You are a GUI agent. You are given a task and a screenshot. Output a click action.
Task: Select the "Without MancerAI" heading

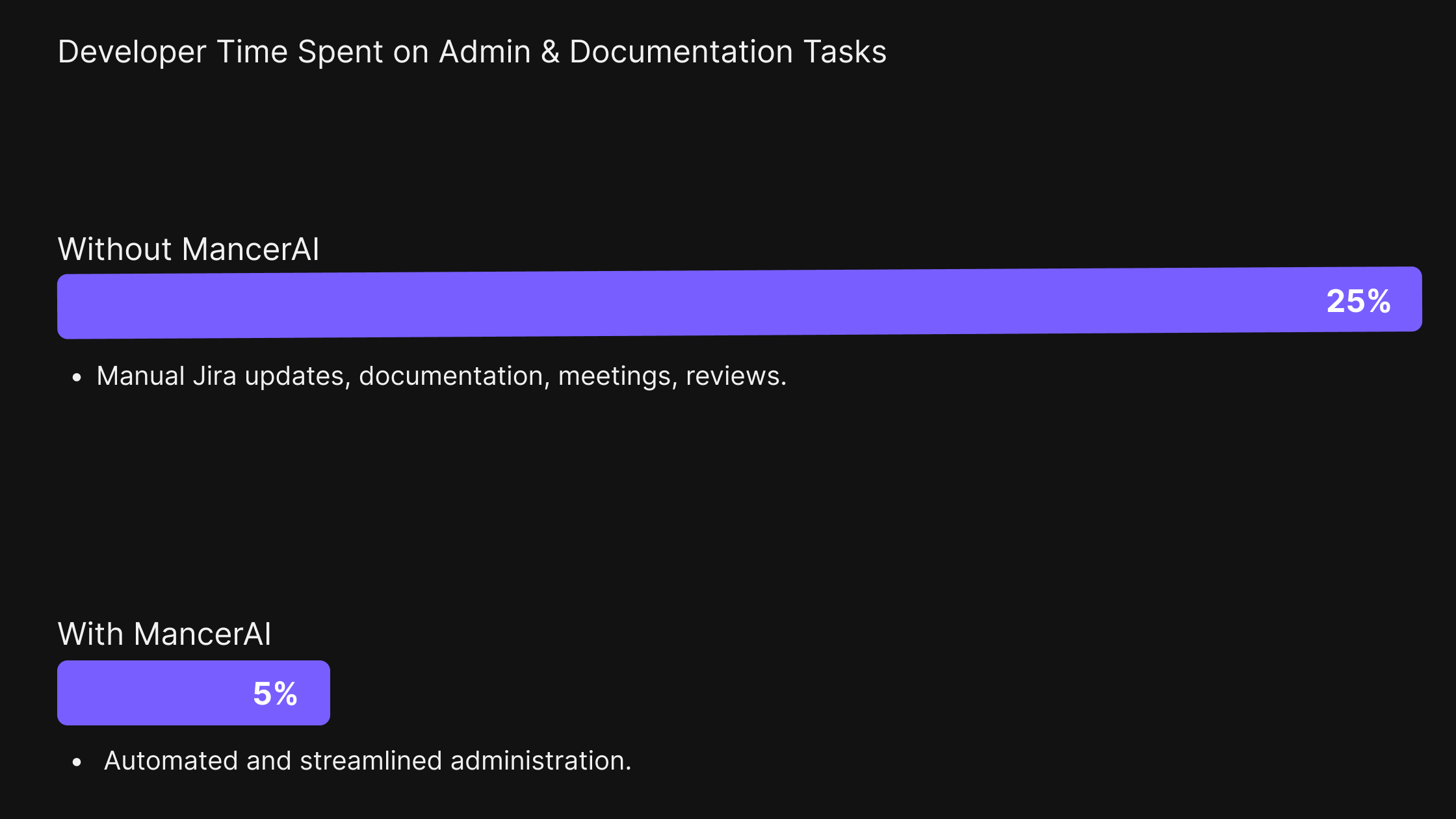pyautogui.click(x=188, y=249)
